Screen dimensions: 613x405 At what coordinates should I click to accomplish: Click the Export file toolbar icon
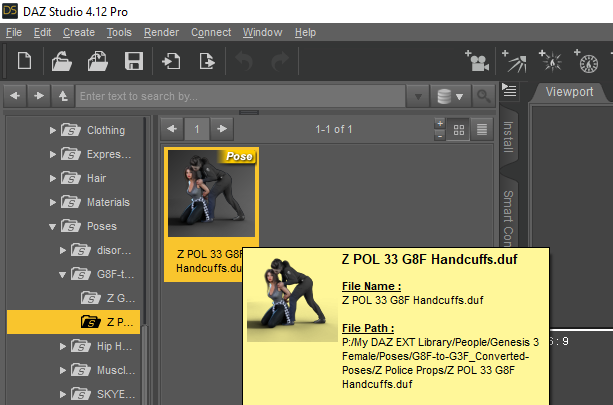coord(207,61)
